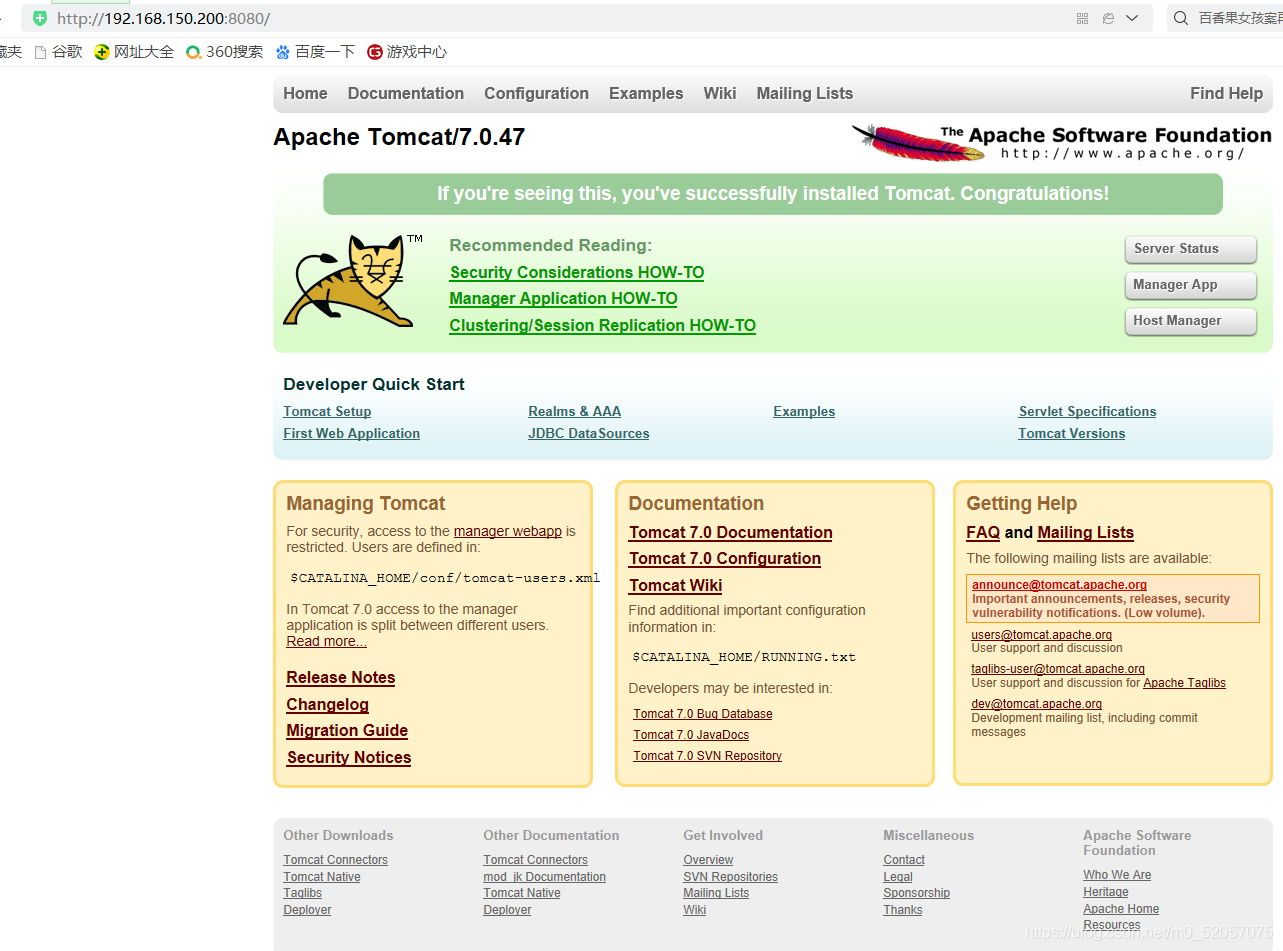Open Documentation in the top navigation bar
This screenshot has height=951, width=1283.
pos(406,93)
